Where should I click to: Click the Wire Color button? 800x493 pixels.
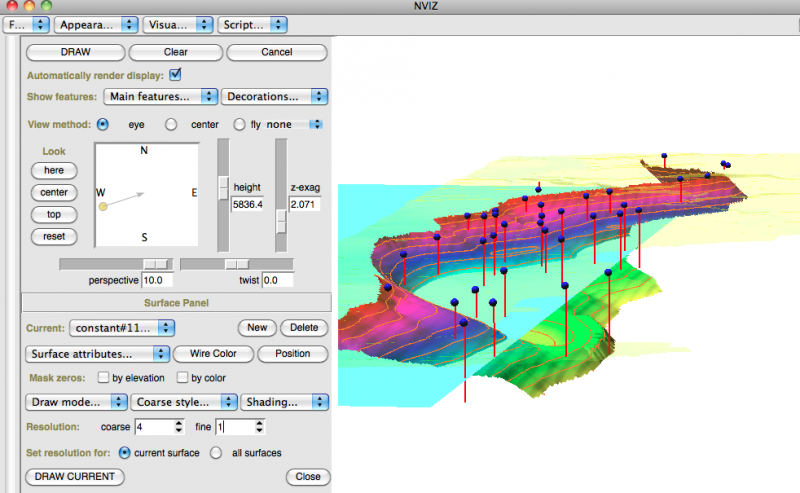pos(213,354)
